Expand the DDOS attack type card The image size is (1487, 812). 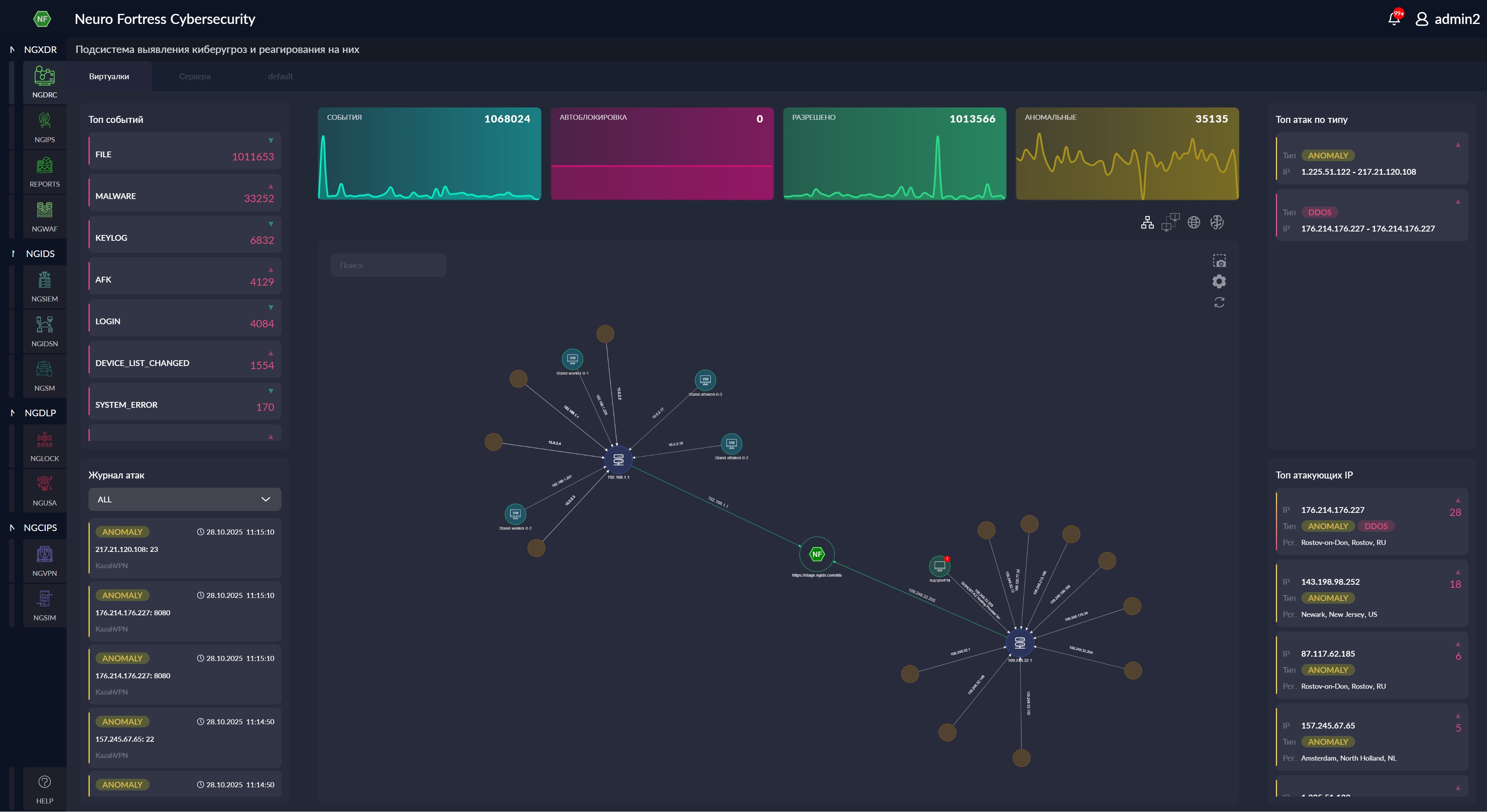coord(1458,202)
